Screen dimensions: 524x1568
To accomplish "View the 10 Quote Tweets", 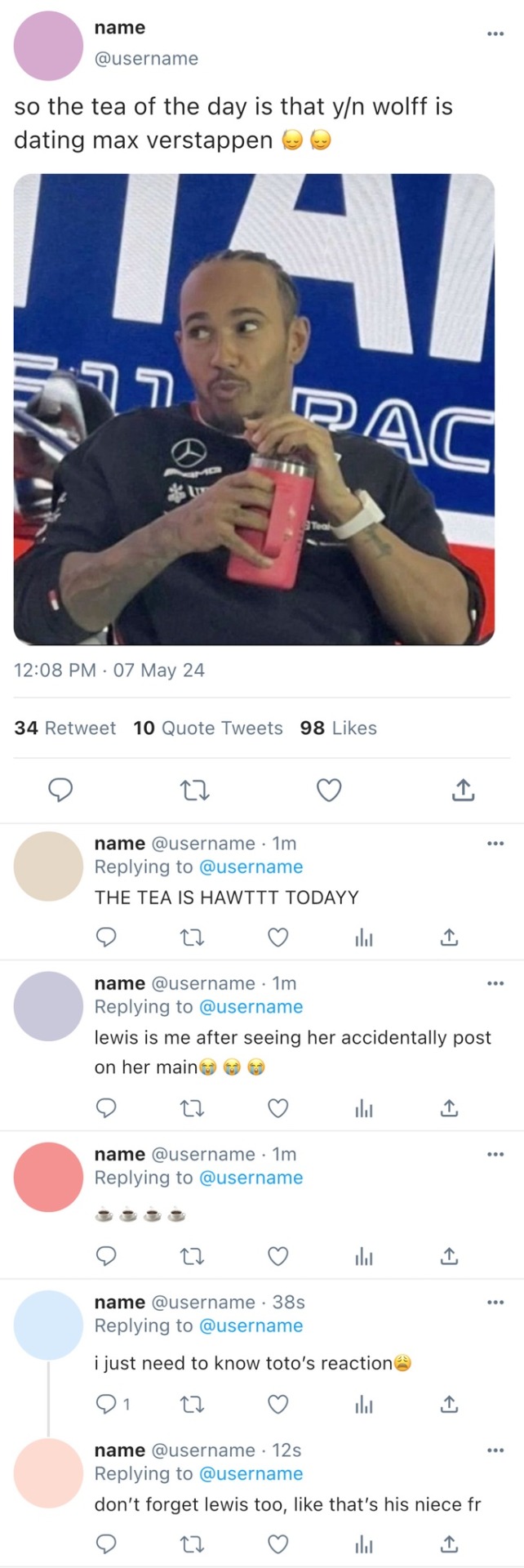I will pyautogui.click(x=208, y=728).
